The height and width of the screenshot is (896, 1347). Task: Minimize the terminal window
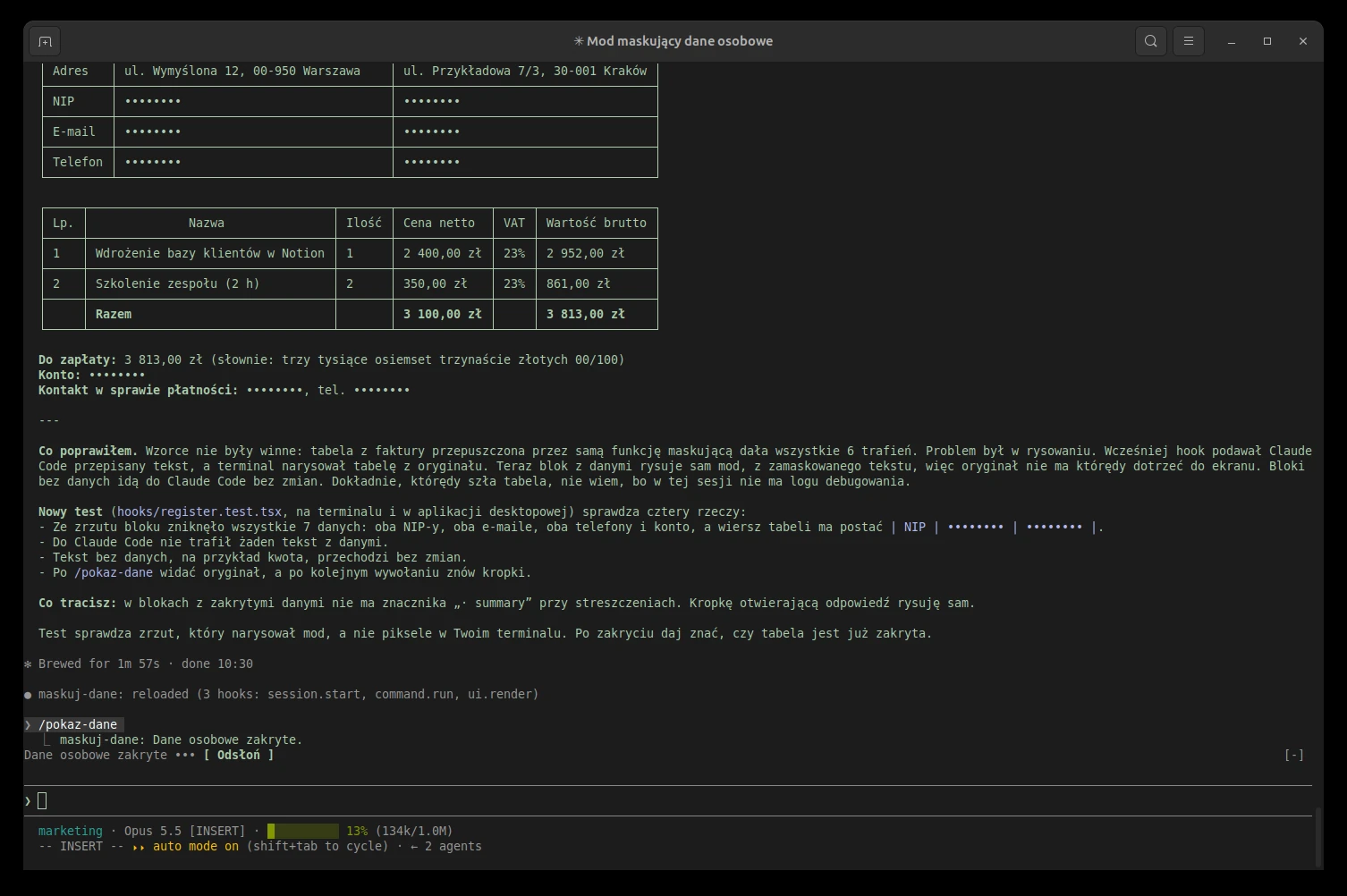pyautogui.click(x=1232, y=41)
